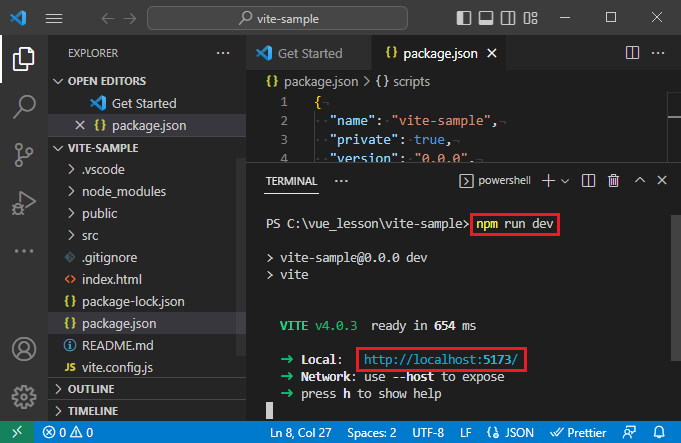Select the Terminal panel tab
681x443 pixels.
[291, 181]
